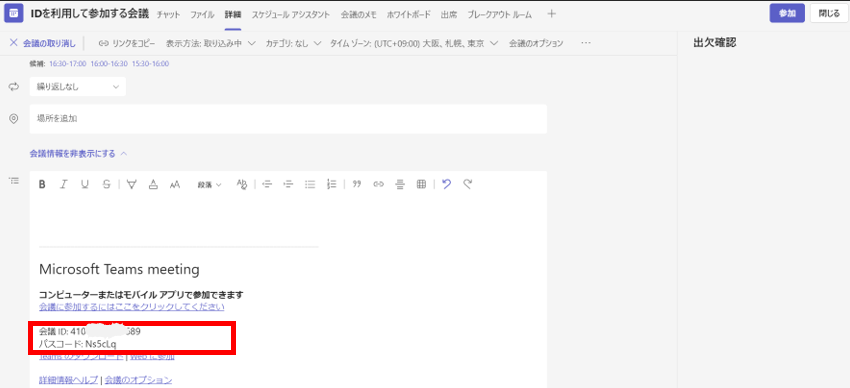This screenshot has width=850, height=388.
Task: Insert bulleted list
Action: pos(310,184)
